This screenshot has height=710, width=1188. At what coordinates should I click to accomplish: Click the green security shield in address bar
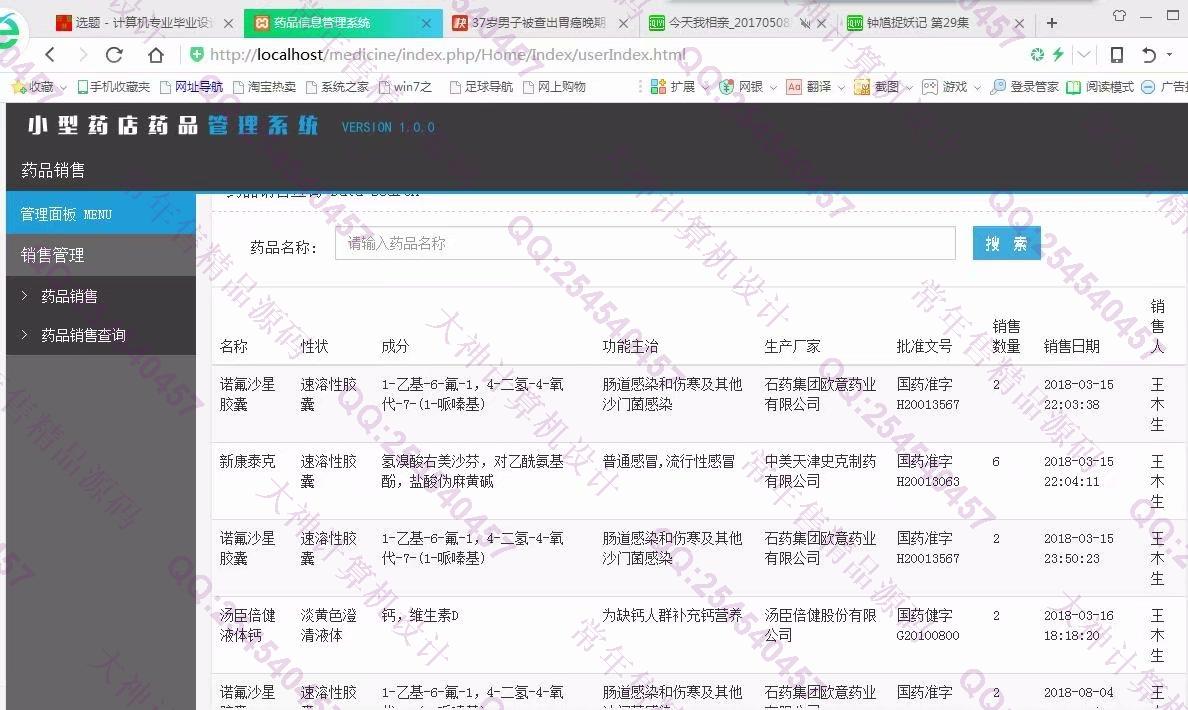[x=196, y=55]
